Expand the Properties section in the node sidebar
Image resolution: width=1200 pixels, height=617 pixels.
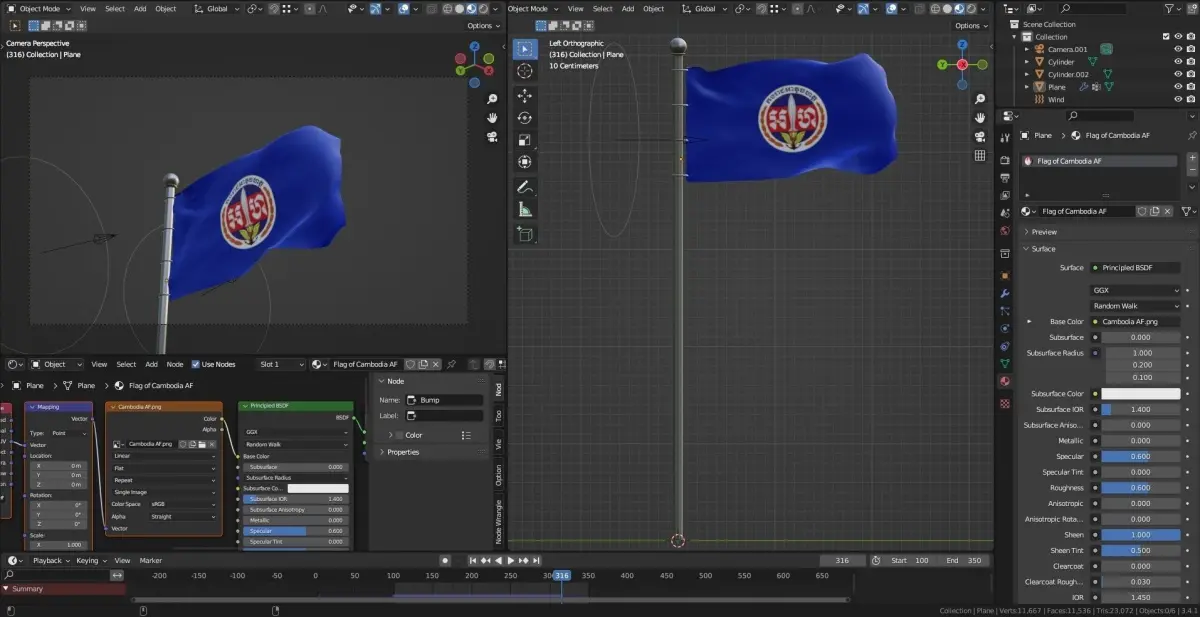[x=402, y=452]
